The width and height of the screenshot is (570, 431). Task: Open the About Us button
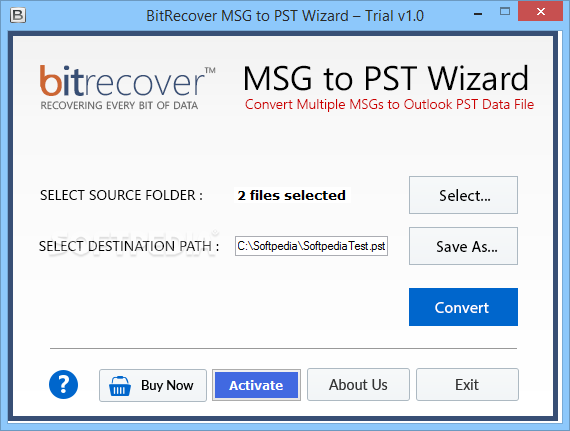click(x=358, y=384)
